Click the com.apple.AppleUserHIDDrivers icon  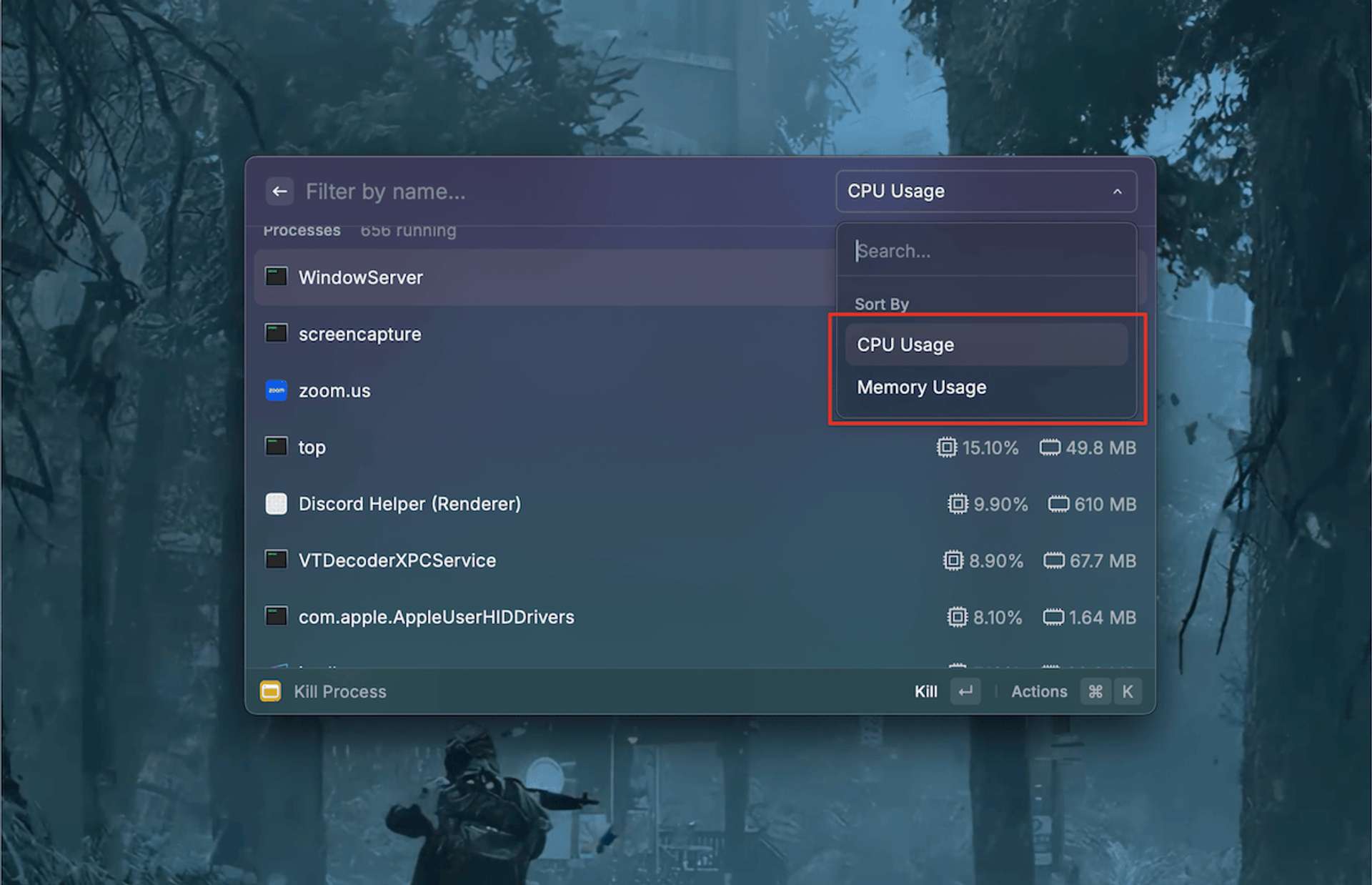pyautogui.click(x=277, y=616)
